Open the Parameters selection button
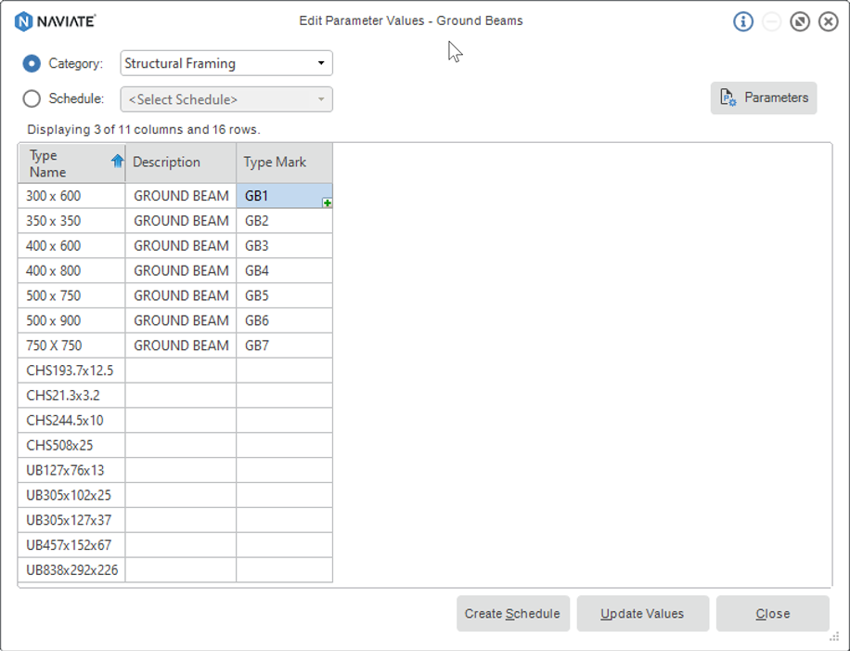The width and height of the screenshot is (850, 651). pos(764,98)
